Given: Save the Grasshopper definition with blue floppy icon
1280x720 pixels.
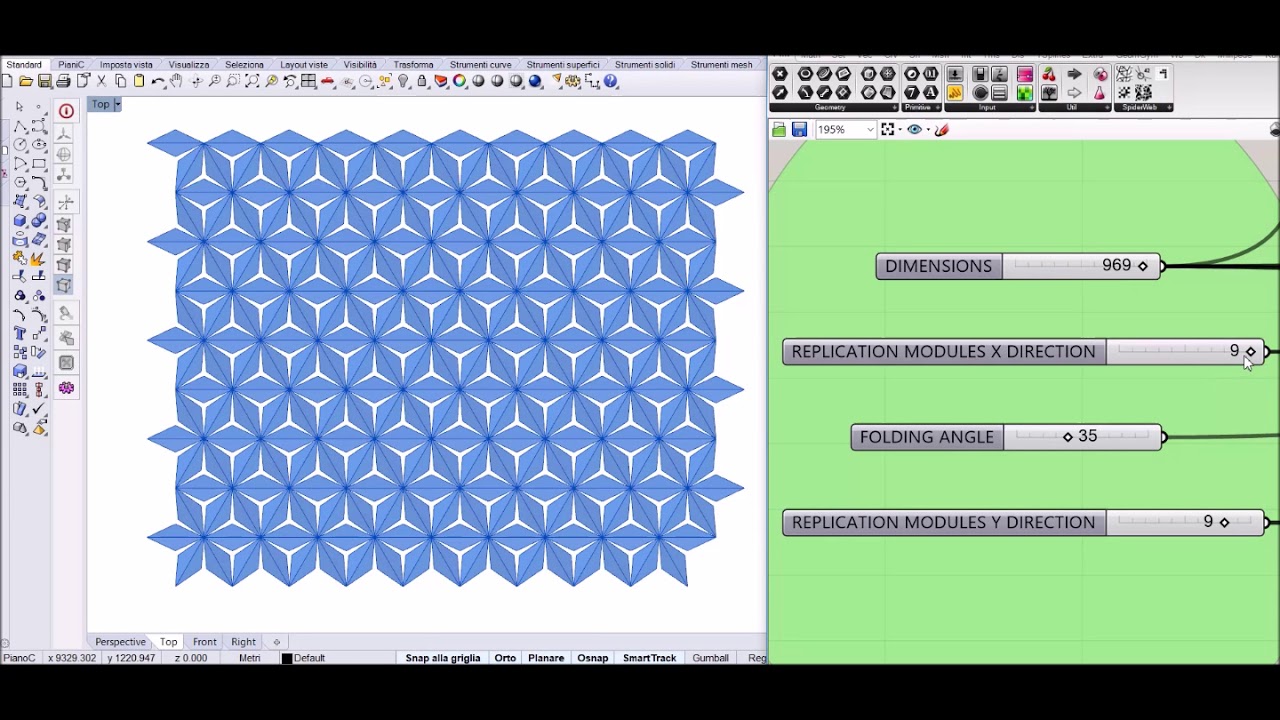Looking at the screenshot, I should click(799, 129).
